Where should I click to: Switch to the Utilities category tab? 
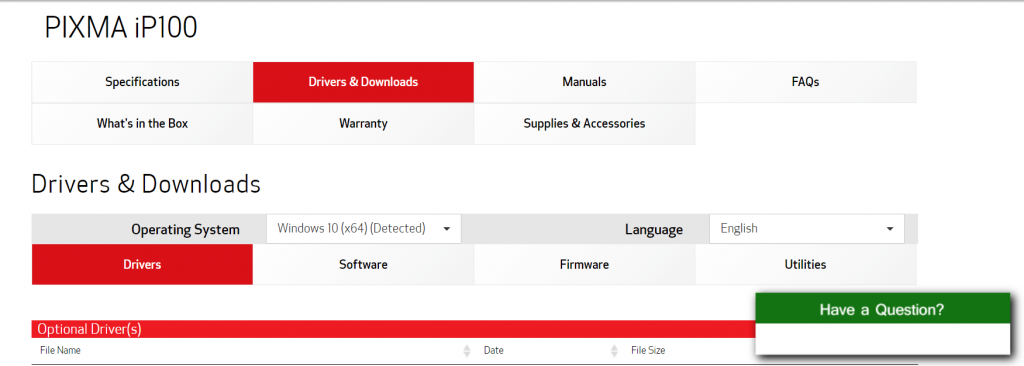(x=805, y=265)
